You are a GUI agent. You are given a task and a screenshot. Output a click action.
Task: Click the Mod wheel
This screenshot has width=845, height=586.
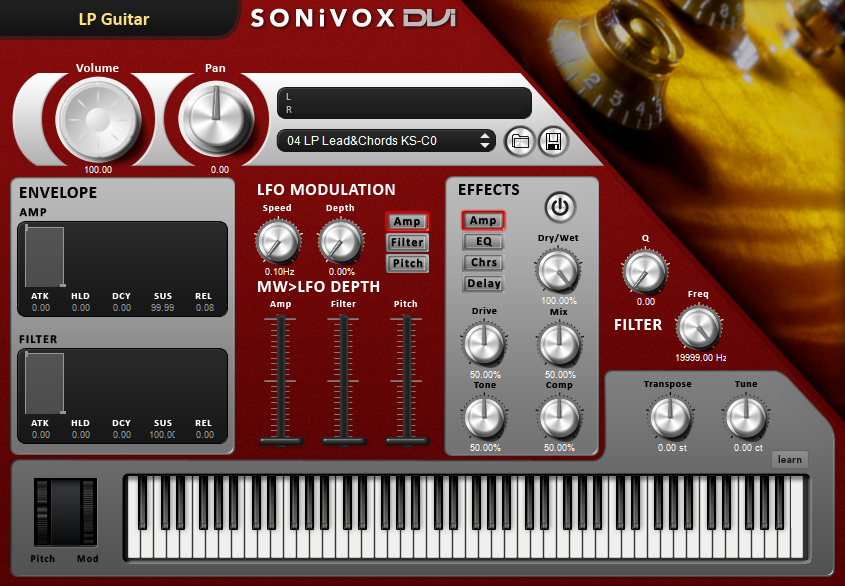pyautogui.click(x=88, y=512)
